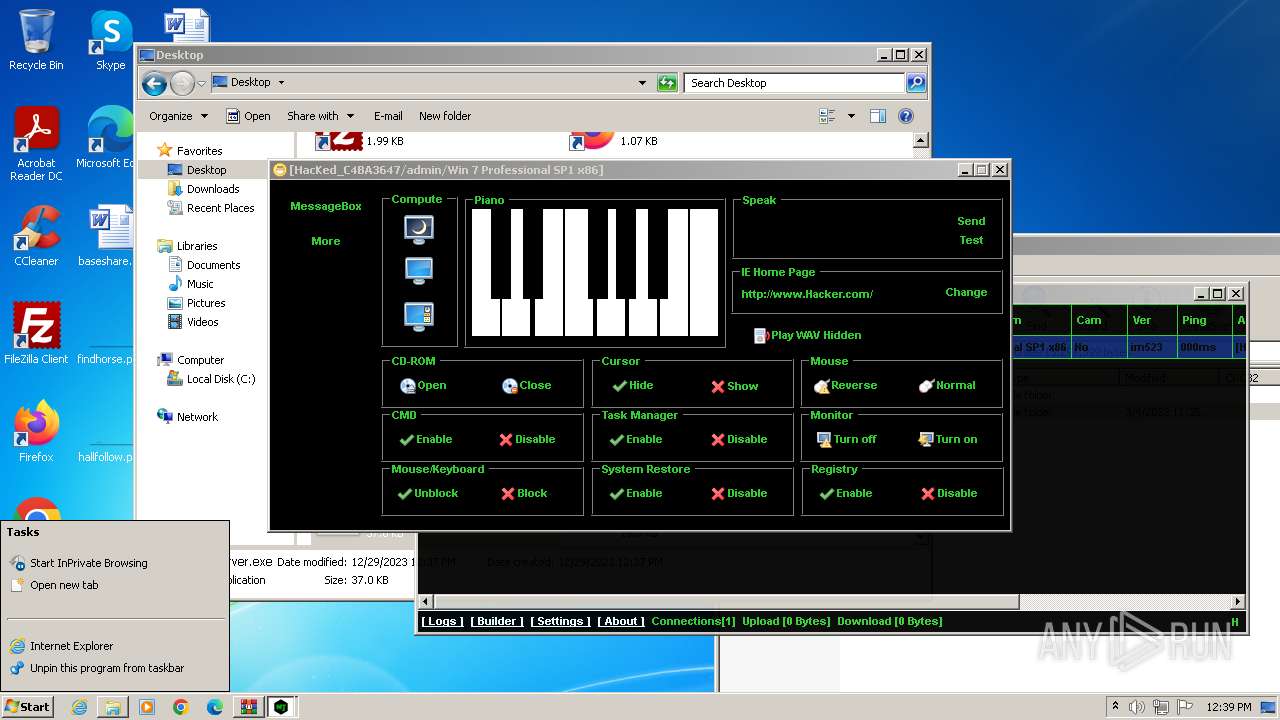Enable CMD

click(425, 439)
